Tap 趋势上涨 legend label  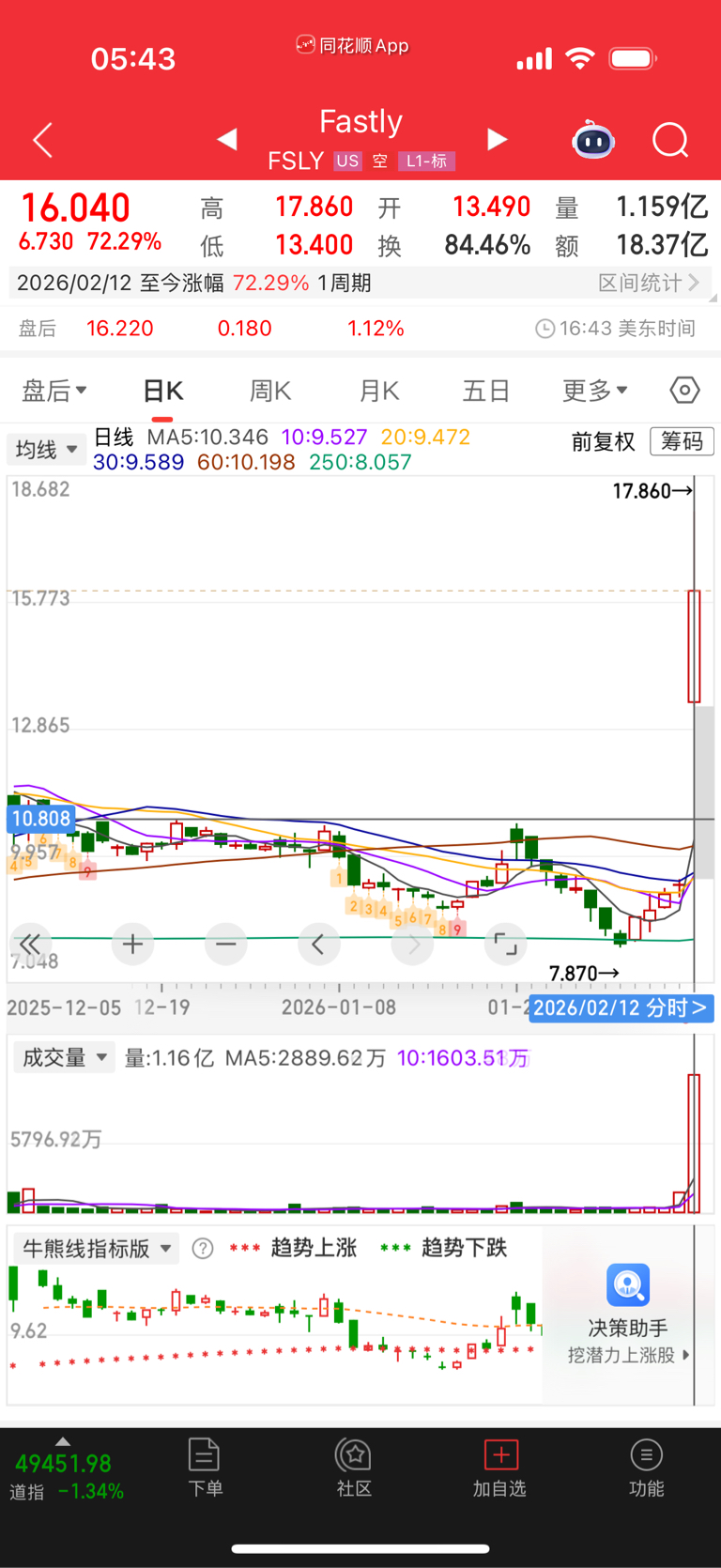click(314, 1248)
